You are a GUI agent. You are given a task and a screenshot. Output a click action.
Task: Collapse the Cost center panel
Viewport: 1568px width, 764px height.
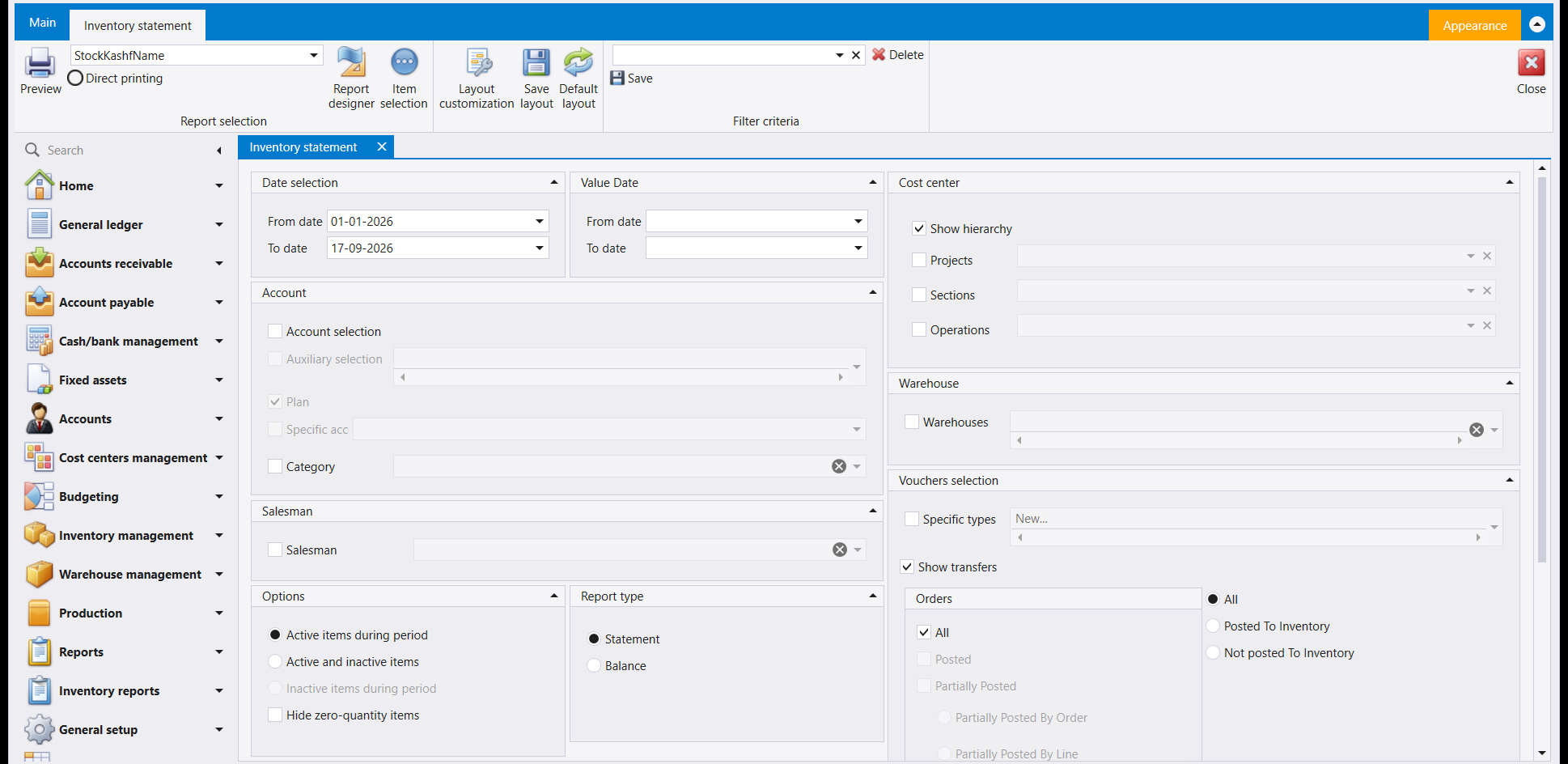[1510, 182]
